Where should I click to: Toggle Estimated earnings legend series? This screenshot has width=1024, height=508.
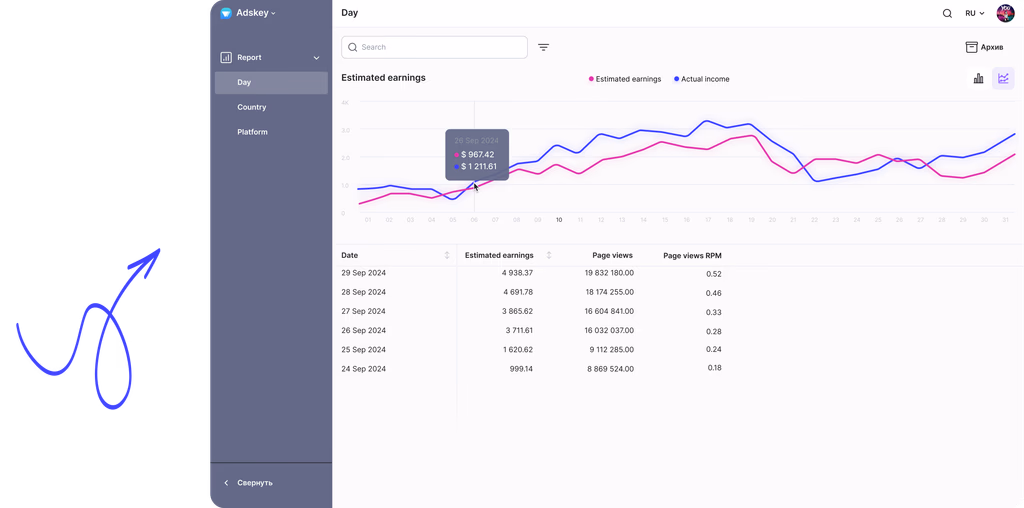(625, 79)
